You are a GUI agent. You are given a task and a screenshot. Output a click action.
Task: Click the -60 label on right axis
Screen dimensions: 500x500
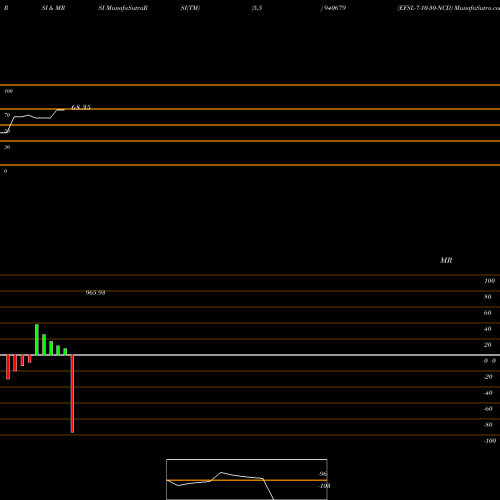click(x=488, y=409)
